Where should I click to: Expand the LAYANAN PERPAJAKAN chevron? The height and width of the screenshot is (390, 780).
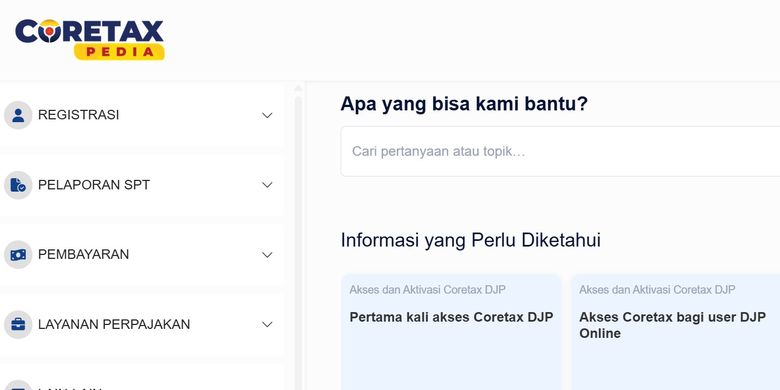(x=267, y=324)
